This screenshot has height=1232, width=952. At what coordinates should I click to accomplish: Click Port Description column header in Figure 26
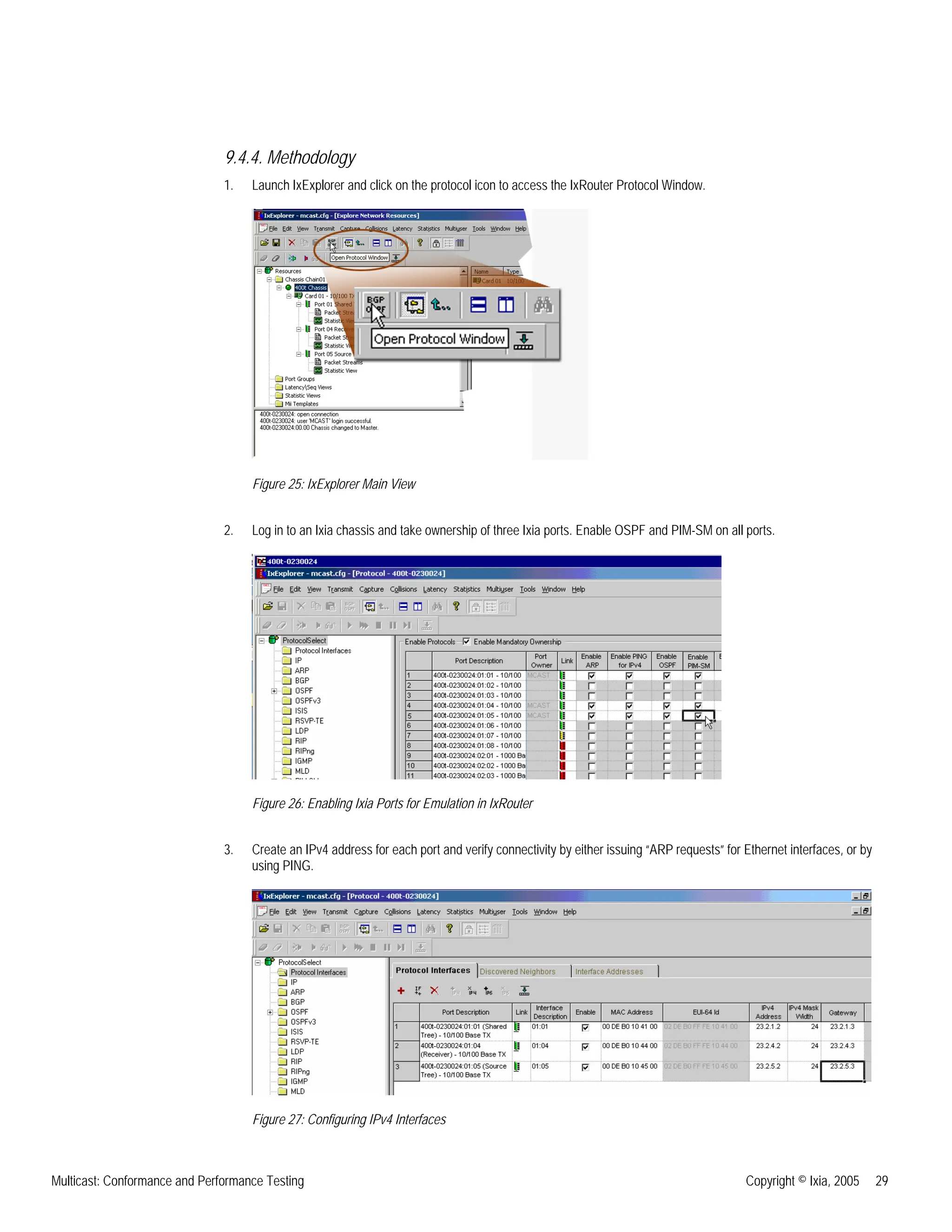pyautogui.click(x=479, y=661)
